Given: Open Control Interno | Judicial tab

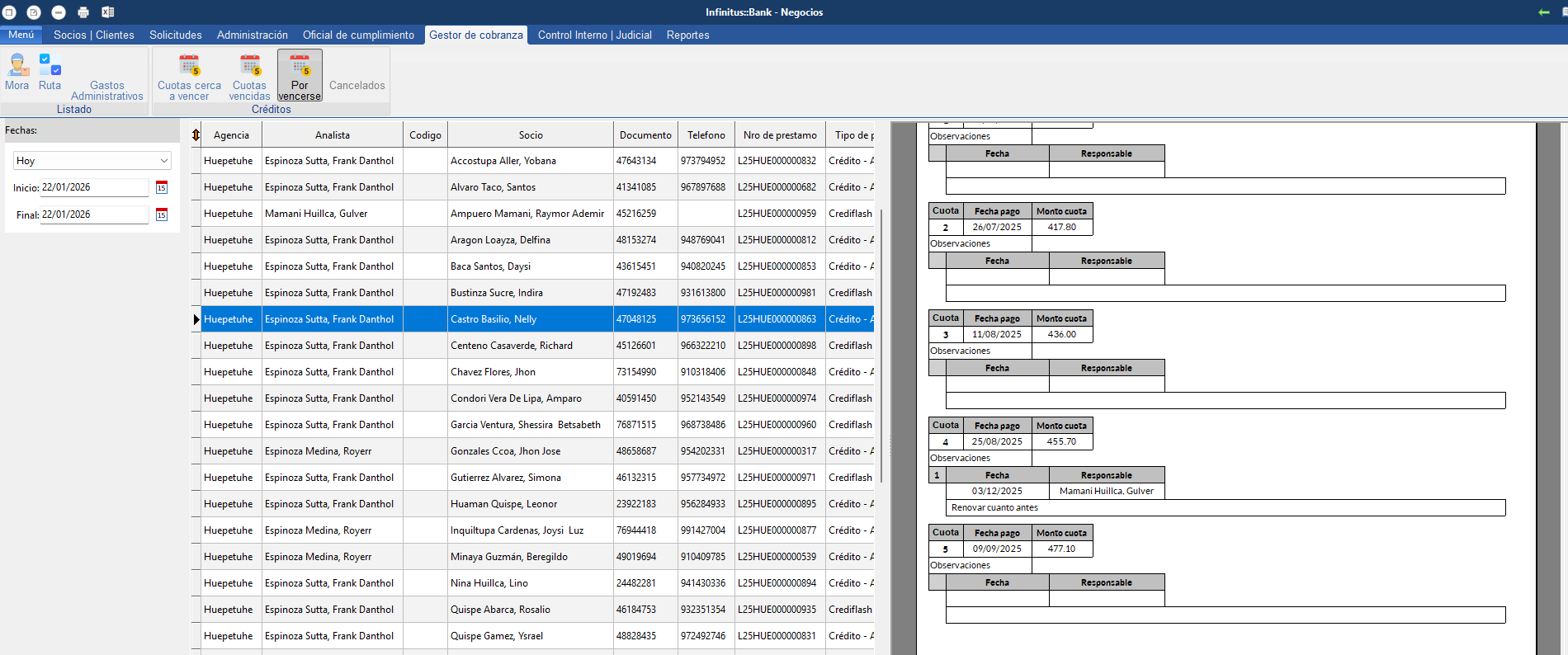Looking at the screenshot, I should click(594, 35).
